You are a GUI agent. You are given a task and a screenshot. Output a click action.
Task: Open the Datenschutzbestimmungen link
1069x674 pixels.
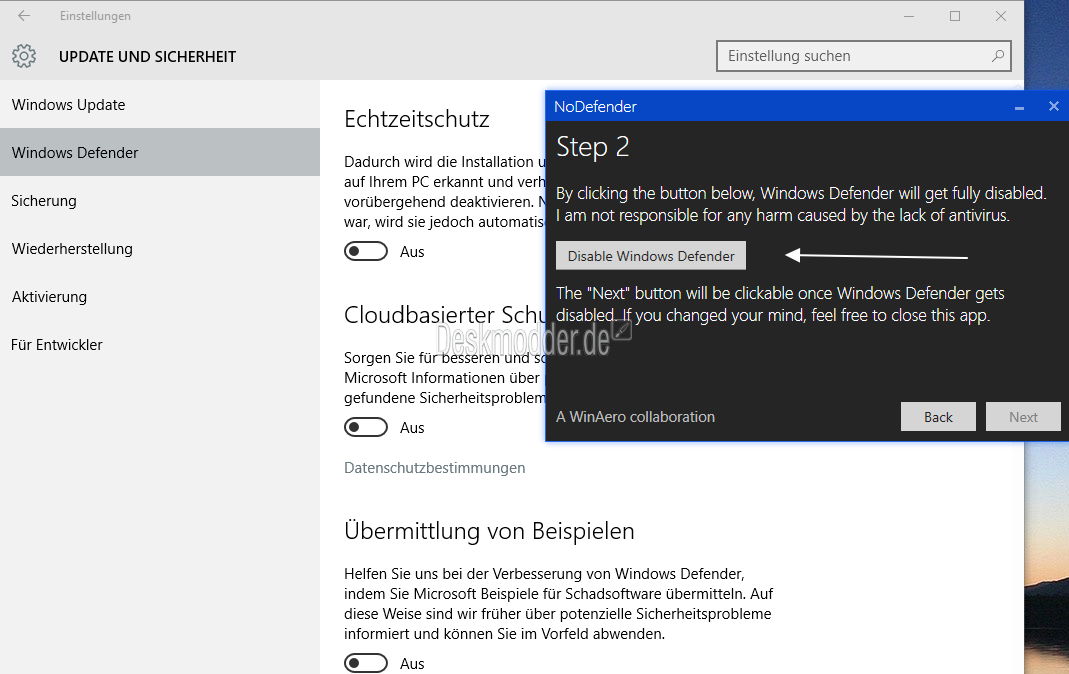(x=434, y=468)
